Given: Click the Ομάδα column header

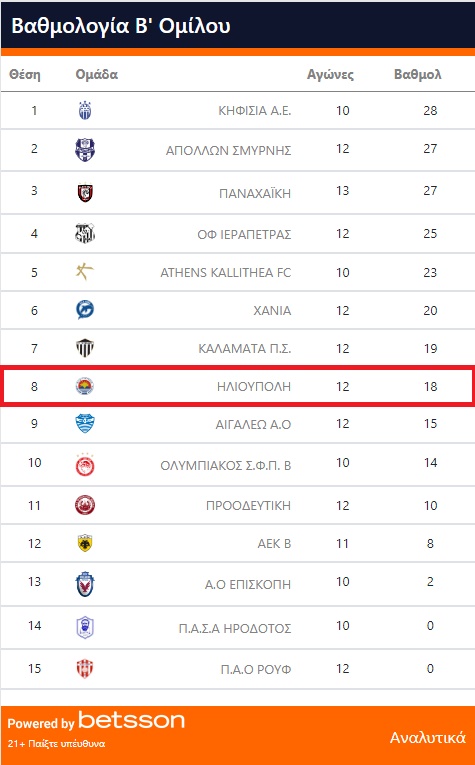Looking at the screenshot, I should [97, 74].
